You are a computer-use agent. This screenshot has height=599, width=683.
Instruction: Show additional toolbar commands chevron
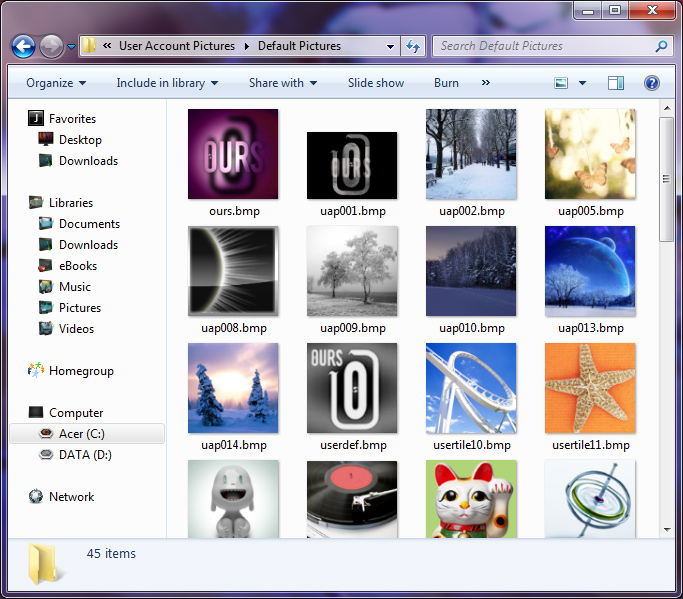coord(486,82)
